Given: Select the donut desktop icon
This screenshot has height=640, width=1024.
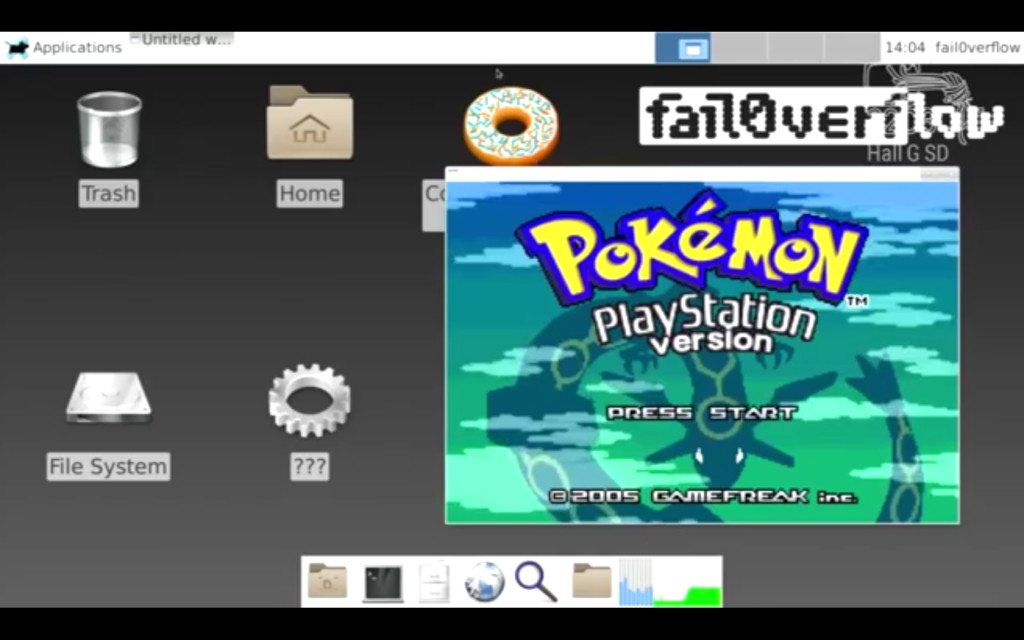Looking at the screenshot, I should point(511,125).
